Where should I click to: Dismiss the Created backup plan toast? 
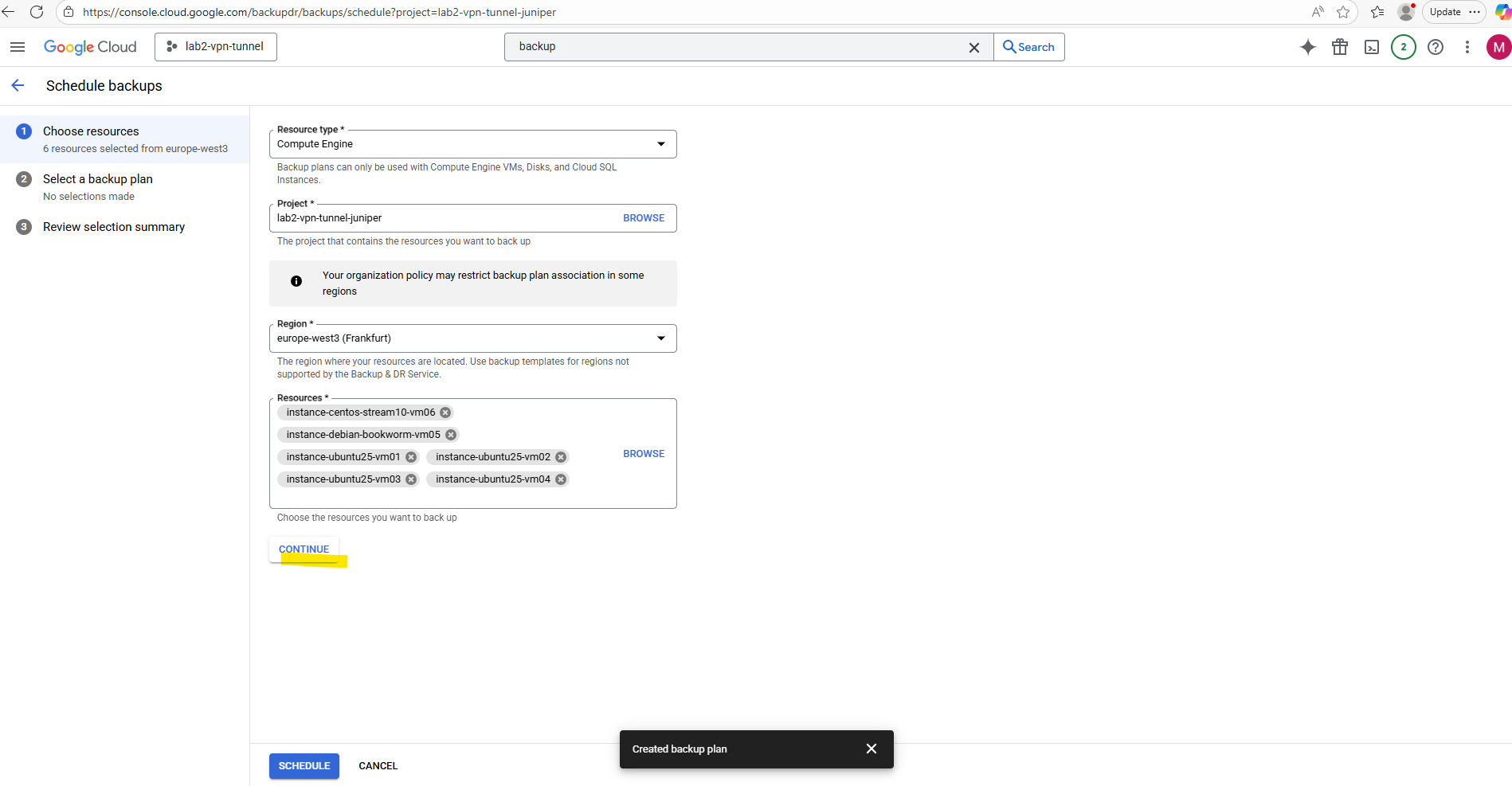872,749
